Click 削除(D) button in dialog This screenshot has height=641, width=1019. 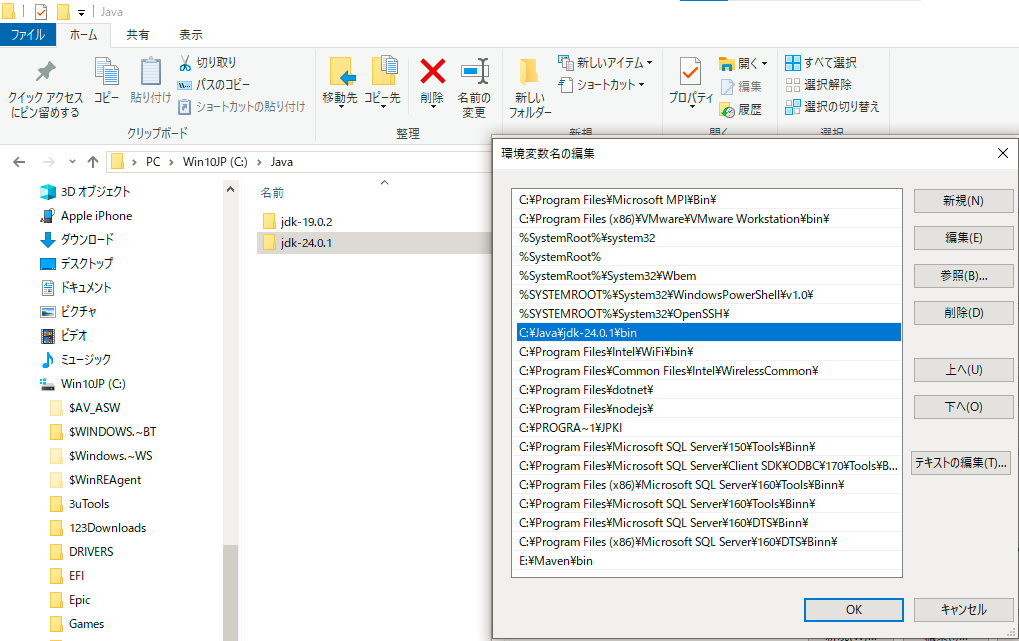(x=963, y=313)
